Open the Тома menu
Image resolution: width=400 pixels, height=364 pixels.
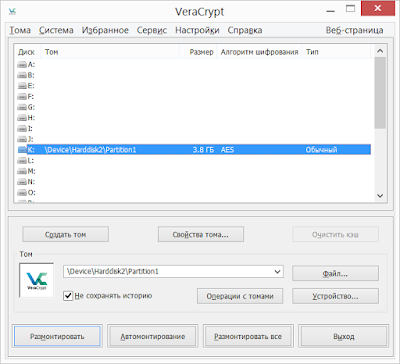pos(20,30)
